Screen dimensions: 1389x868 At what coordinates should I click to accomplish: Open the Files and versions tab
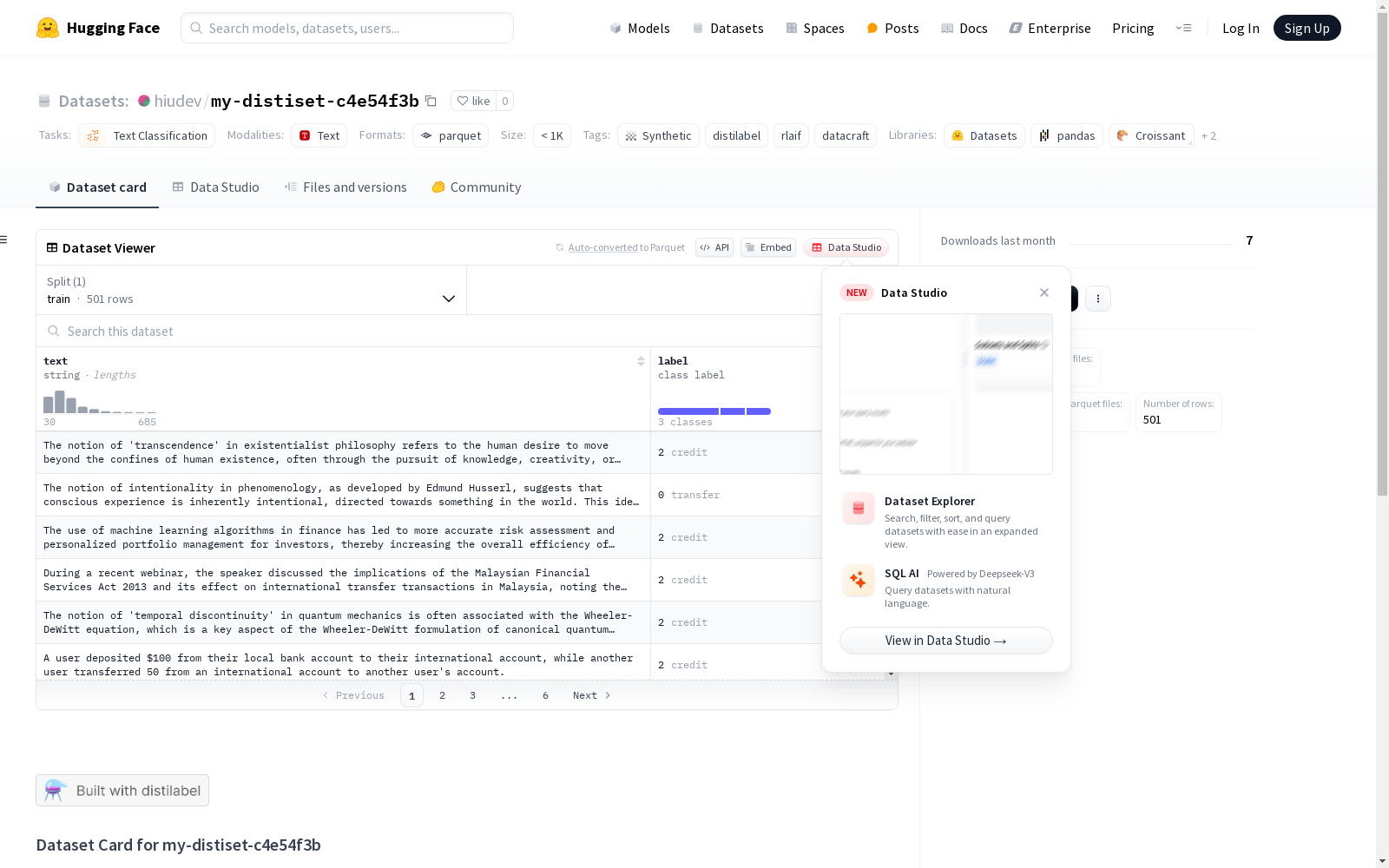click(x=346, y=187)
